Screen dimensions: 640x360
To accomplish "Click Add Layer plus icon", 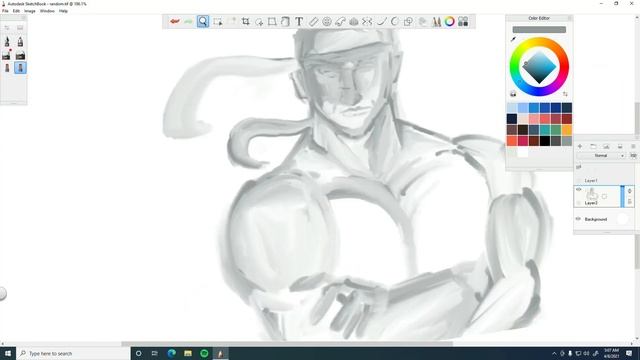I will [580, 146].
